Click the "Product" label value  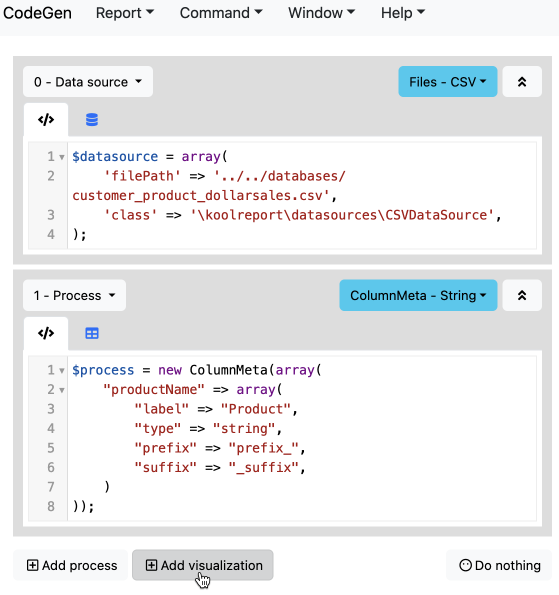tap(256, 409)
